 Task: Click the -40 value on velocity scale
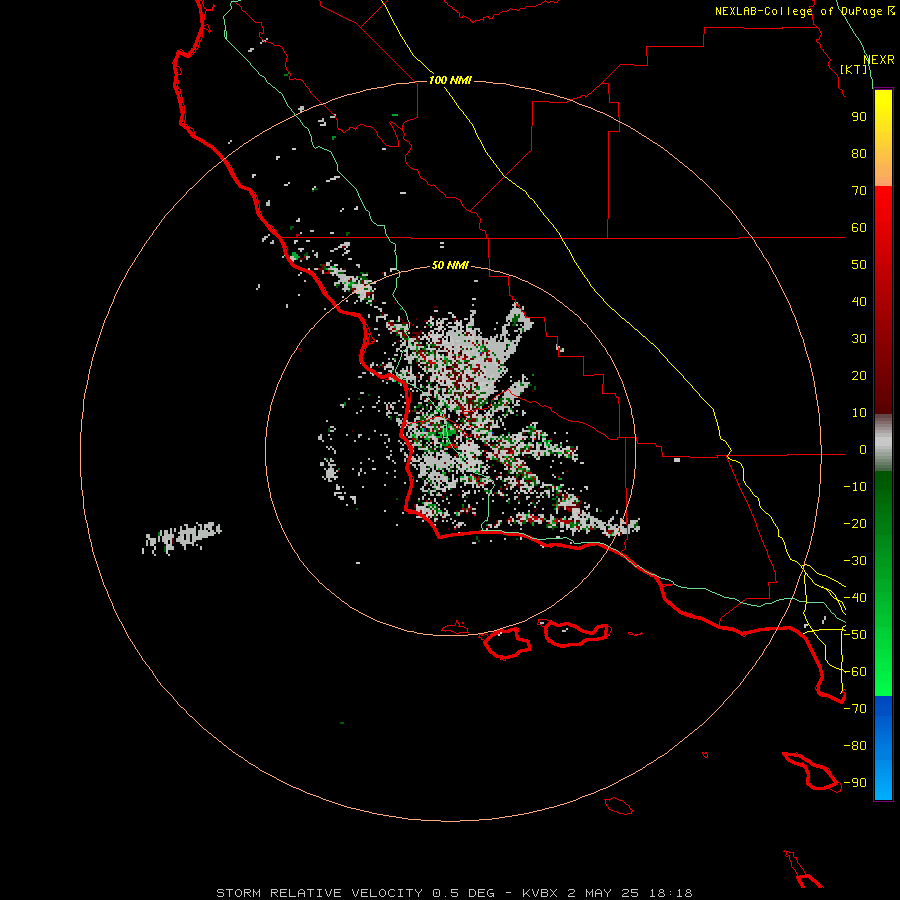[x=855, y=598]
